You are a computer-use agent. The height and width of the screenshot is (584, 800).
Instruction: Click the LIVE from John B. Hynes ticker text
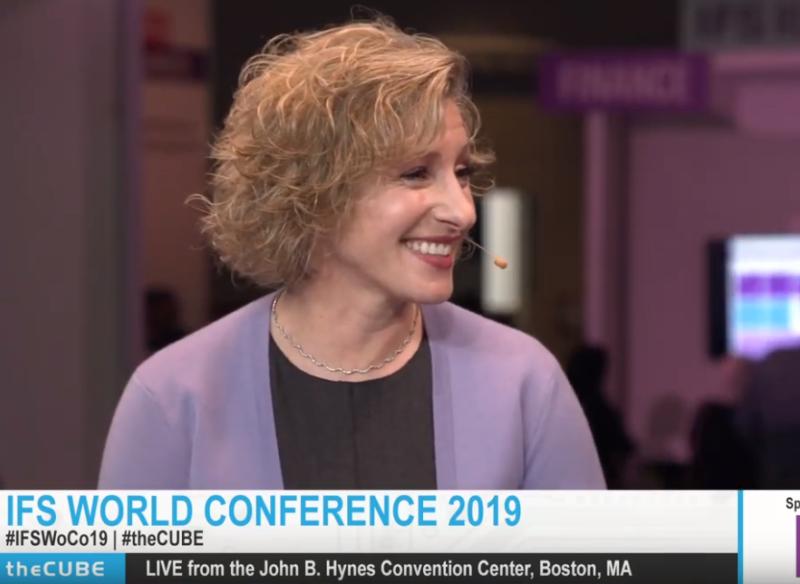389,568
